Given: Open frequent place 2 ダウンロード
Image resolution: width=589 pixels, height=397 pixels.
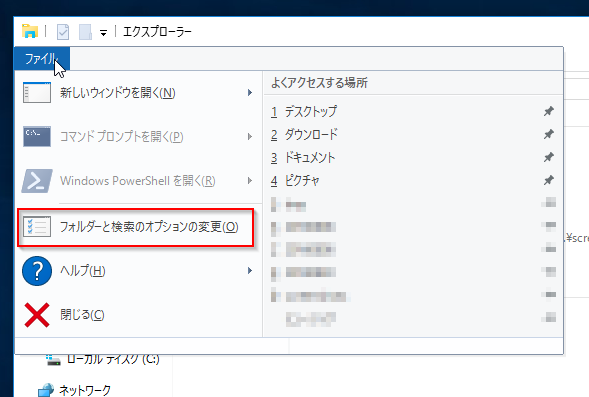Looking at the screenshot, I should [413, 134].
